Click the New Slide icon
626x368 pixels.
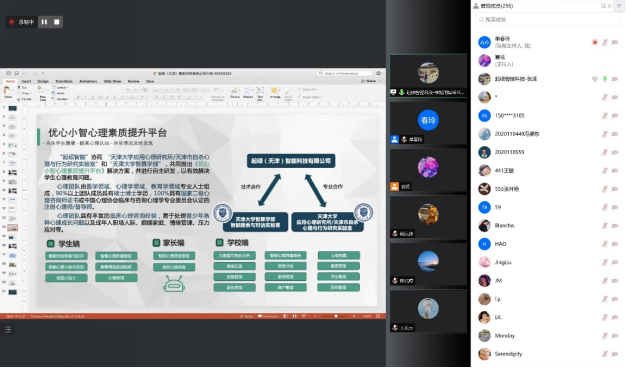43,93
